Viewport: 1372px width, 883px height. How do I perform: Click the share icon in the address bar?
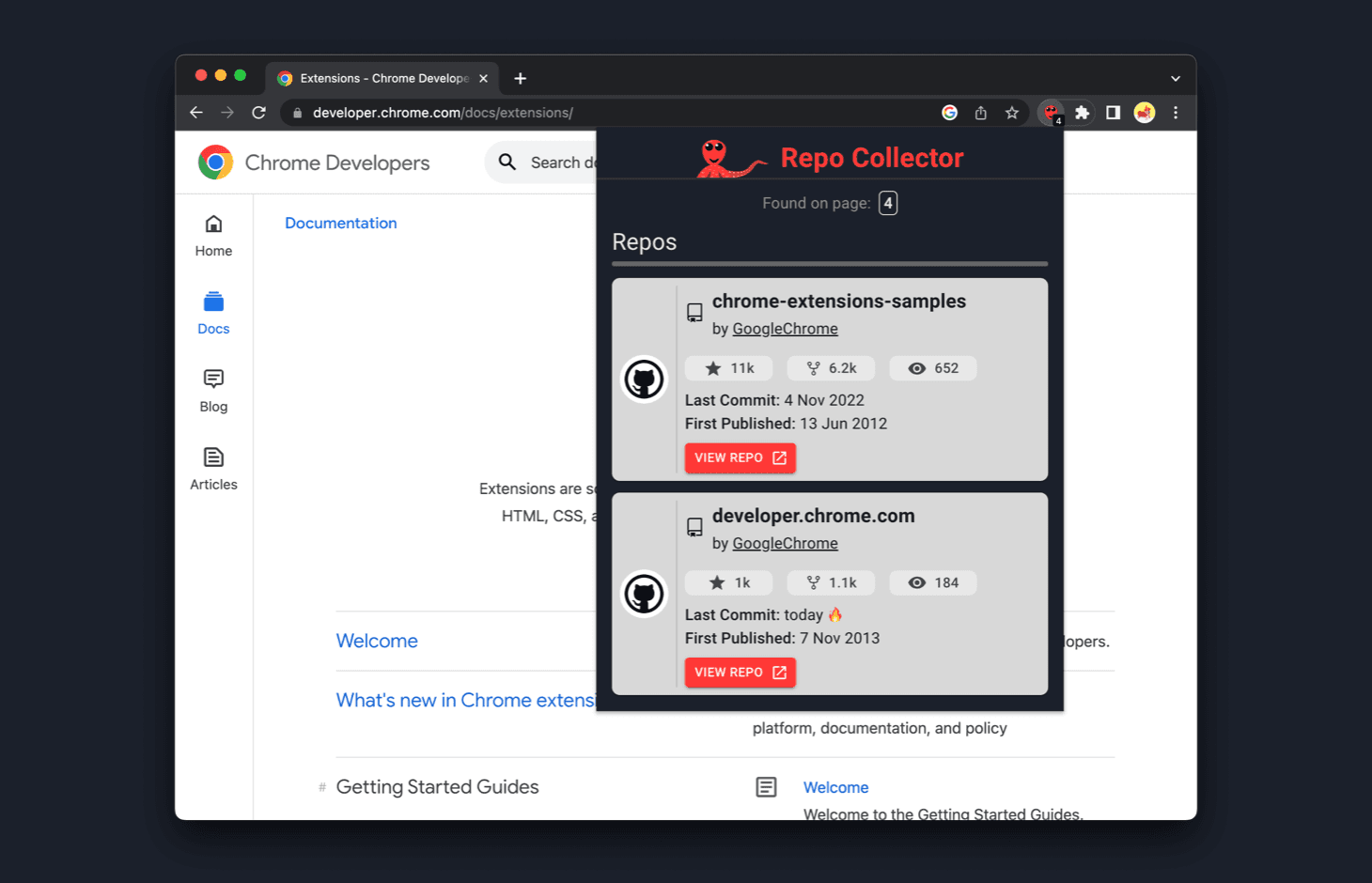[x=980, y=112]
